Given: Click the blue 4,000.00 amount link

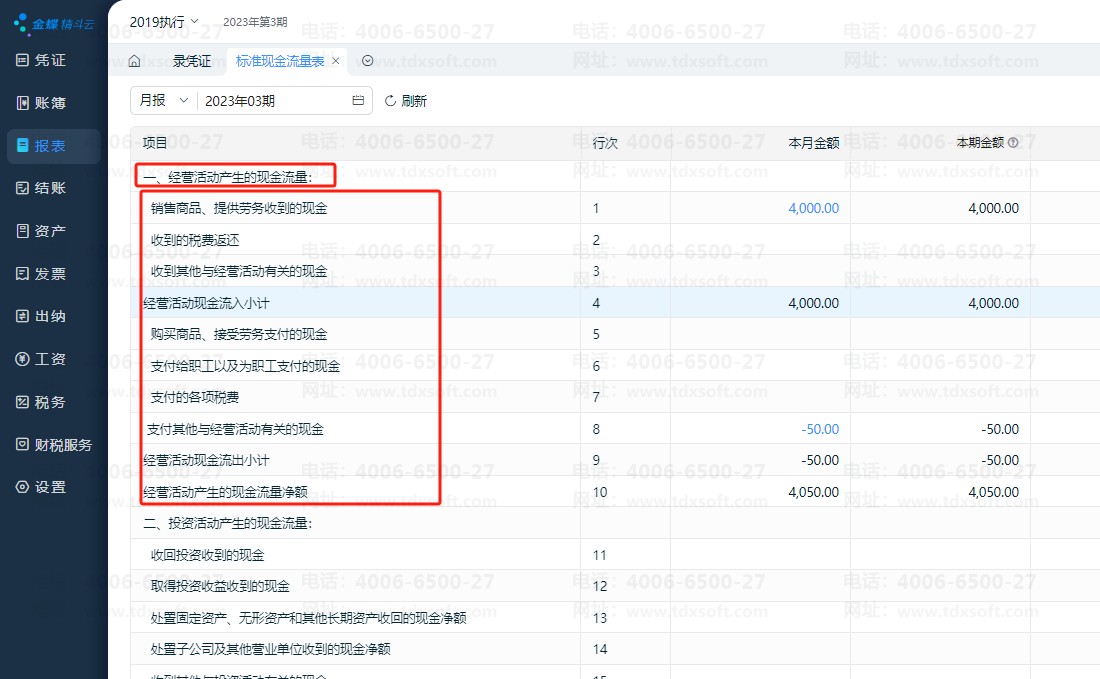Looking at the screenshot, I should coord(813,208).
